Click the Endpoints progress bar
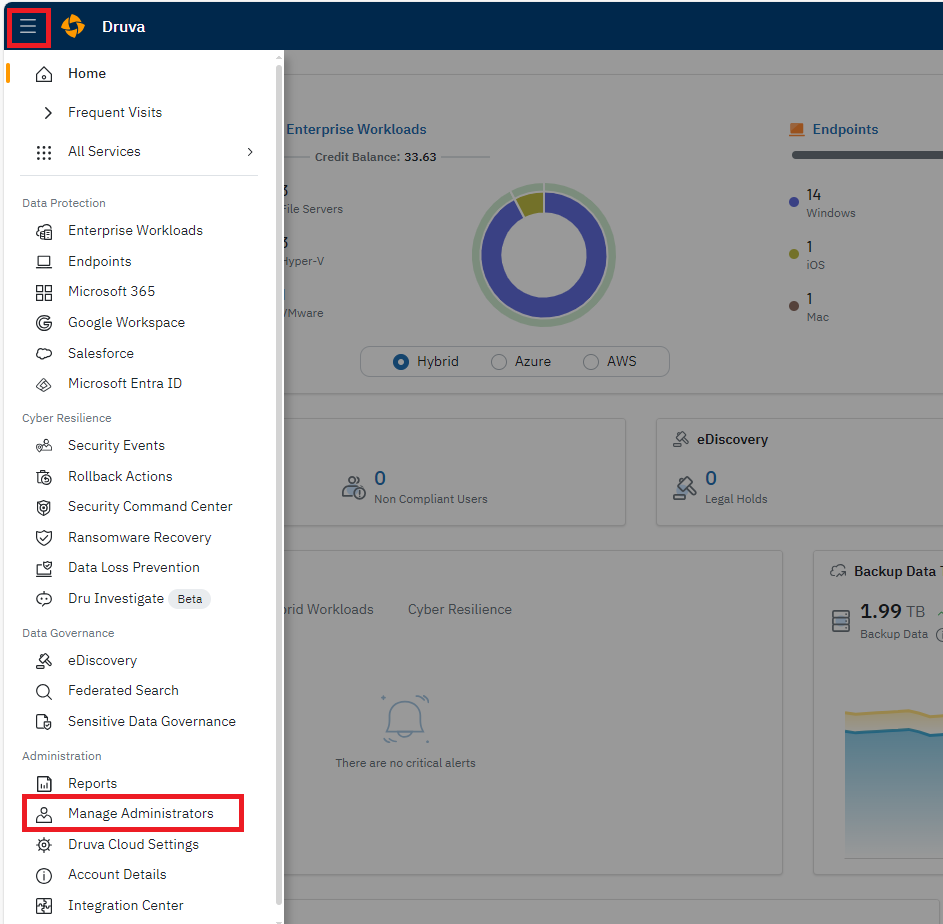Viewport: 943px width, 924px height. point(867,155)
